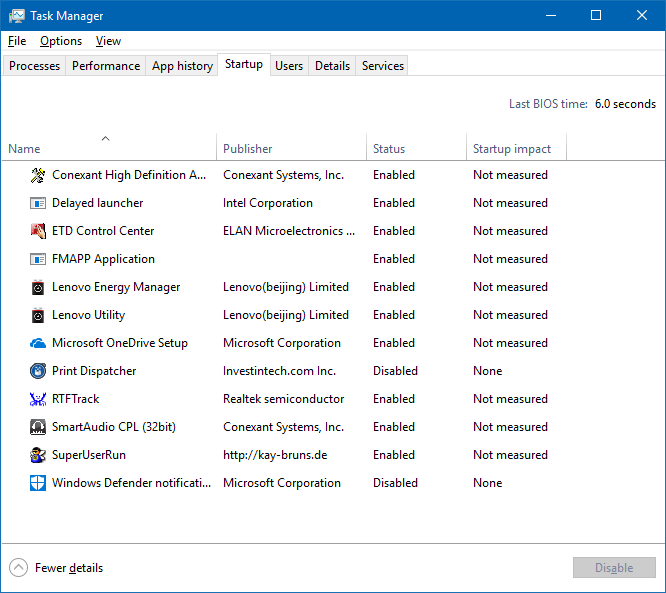Select the Print Dispatcher name
This screenshot has width=666, height=593.
point(94,371)
